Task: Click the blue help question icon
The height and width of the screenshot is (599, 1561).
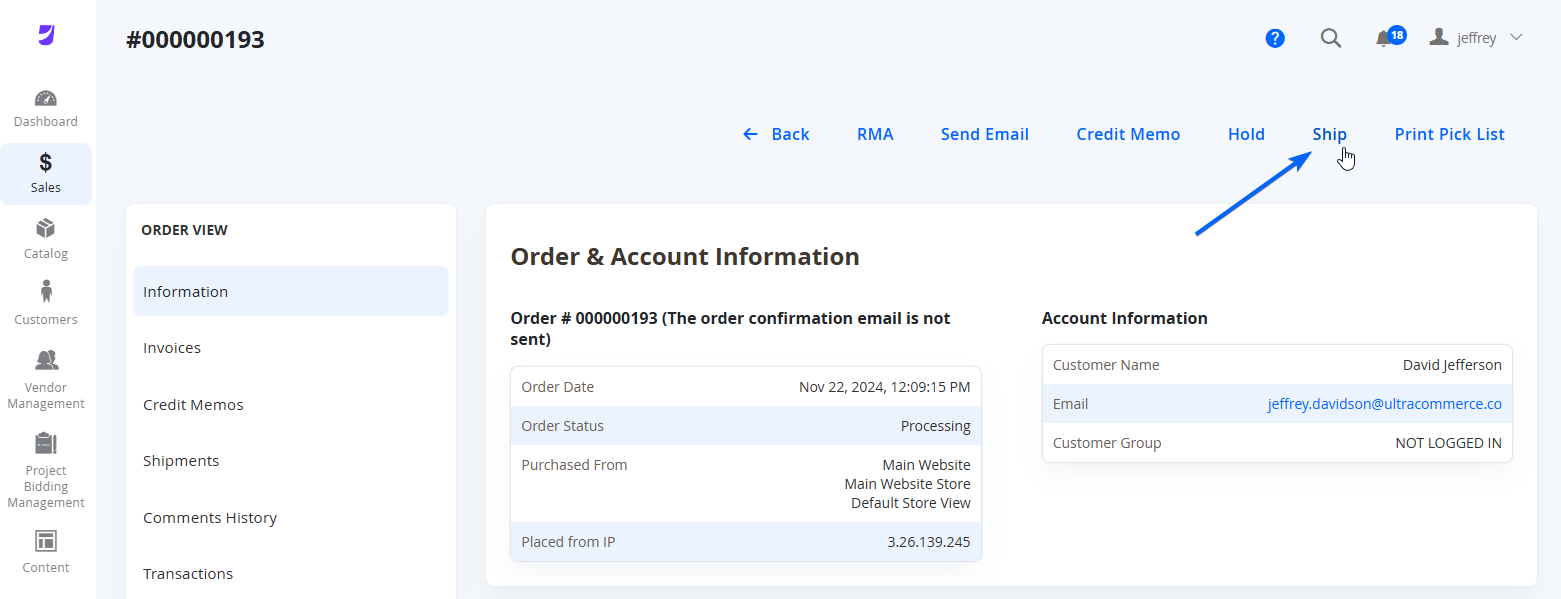Action: pos(1275,38)
